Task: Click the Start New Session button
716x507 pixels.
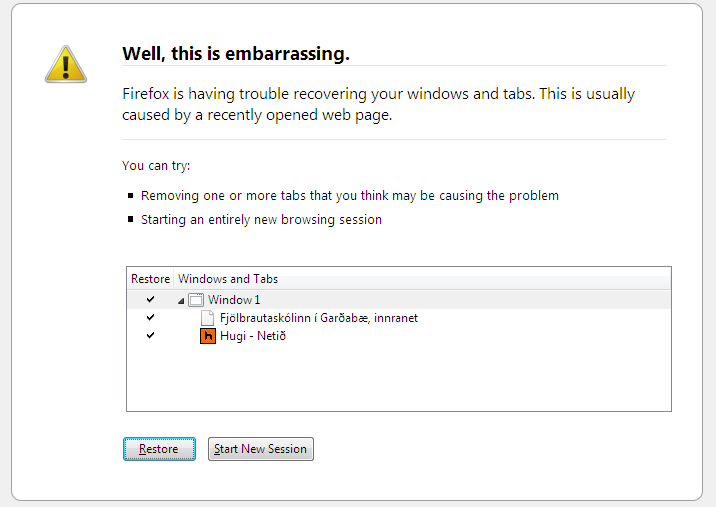Action: (x=261, y=449)
